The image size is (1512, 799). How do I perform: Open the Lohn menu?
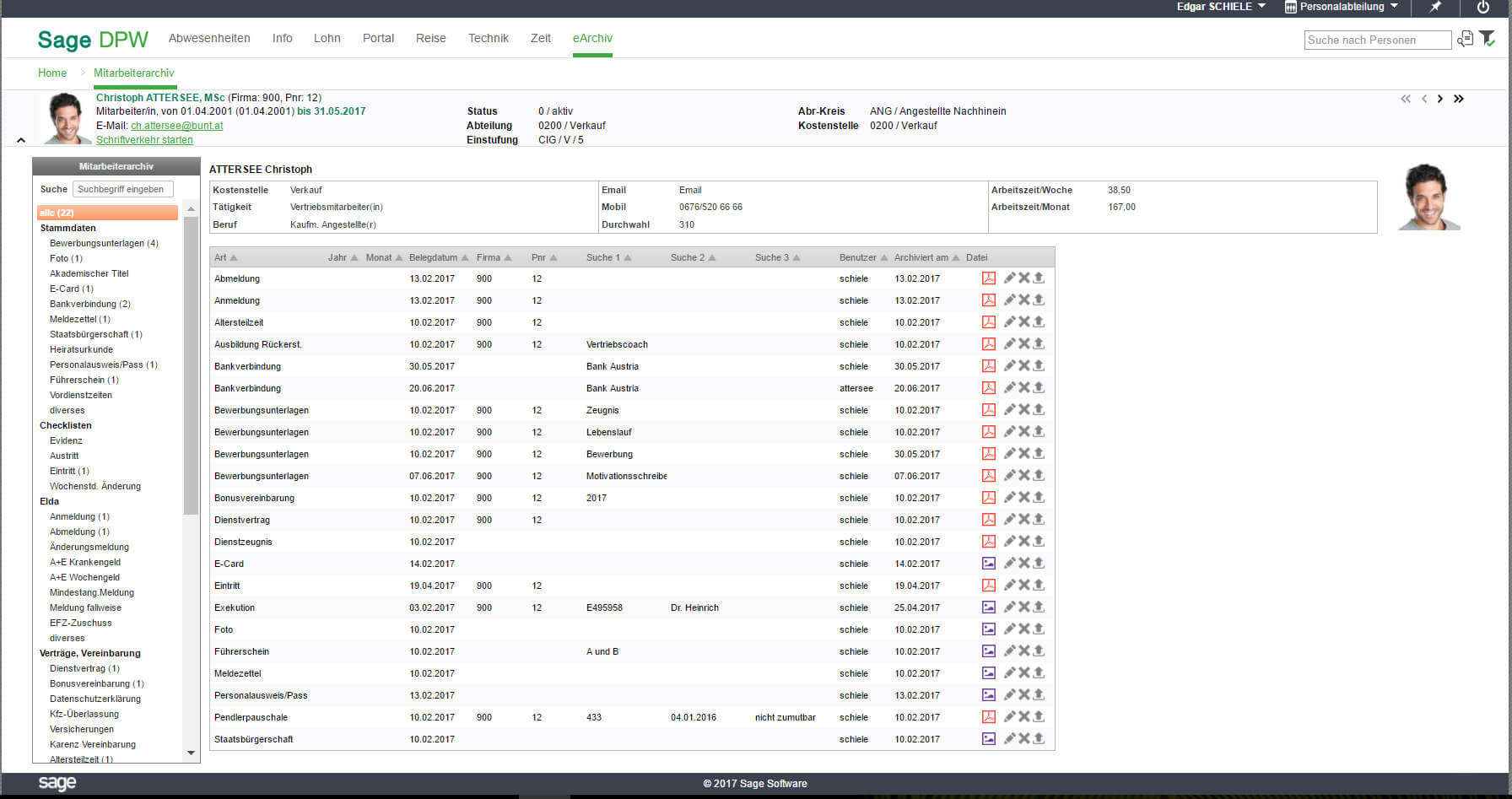(327, 38)
